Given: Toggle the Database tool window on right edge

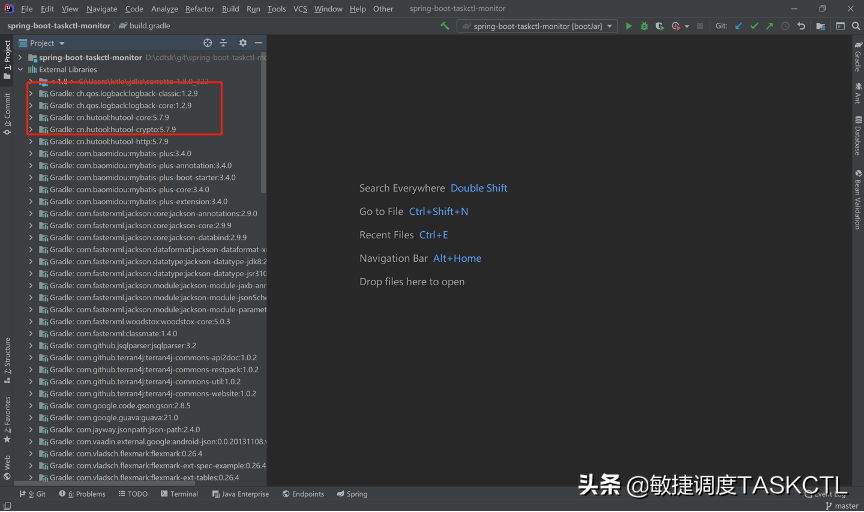Looking at the screenshot, I should (x=858, y=135).
